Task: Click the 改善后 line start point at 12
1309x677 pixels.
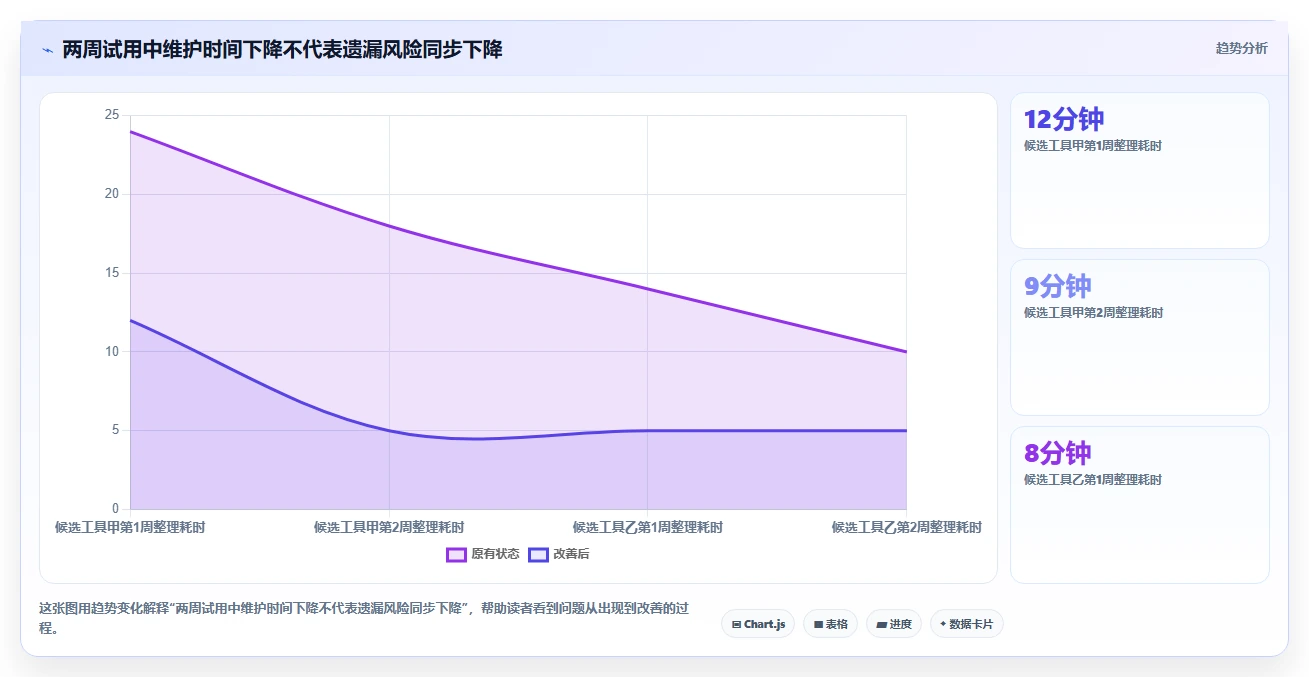Action: coord(130,320)
